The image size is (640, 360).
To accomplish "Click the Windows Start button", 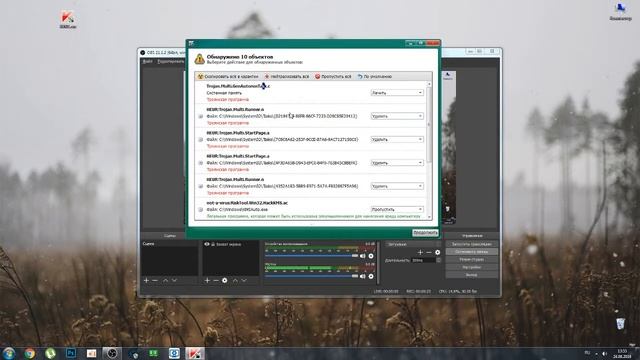I will (9, 353).
